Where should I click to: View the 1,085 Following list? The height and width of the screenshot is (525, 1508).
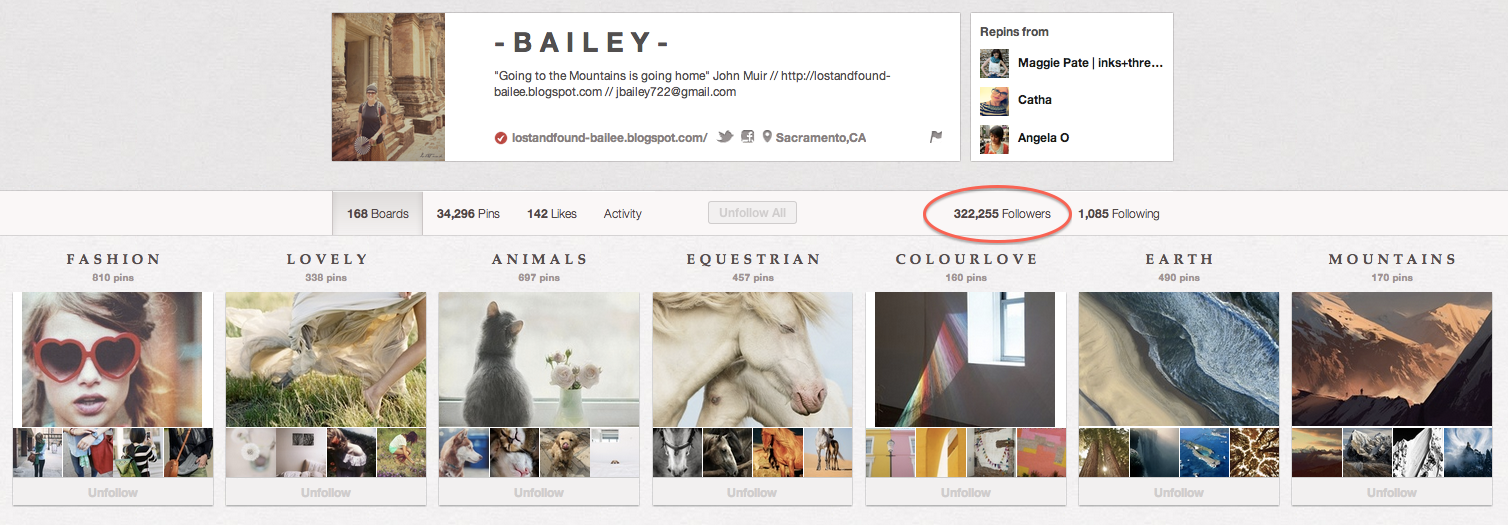click(x=1119, y=214)
